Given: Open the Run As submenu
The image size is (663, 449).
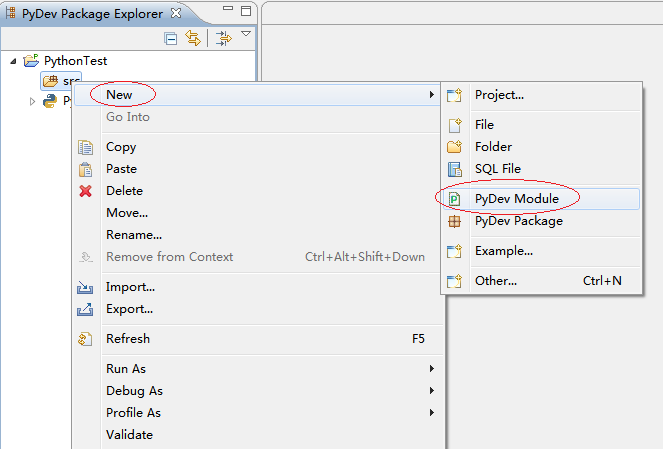Looking at the screenshot, I should pos(126,369).
